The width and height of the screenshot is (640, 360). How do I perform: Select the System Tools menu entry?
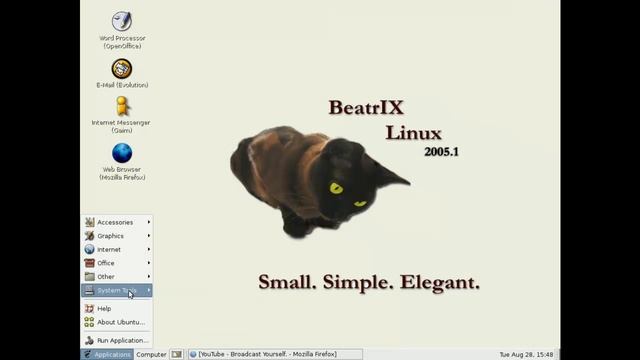click(x=117, y=290)
